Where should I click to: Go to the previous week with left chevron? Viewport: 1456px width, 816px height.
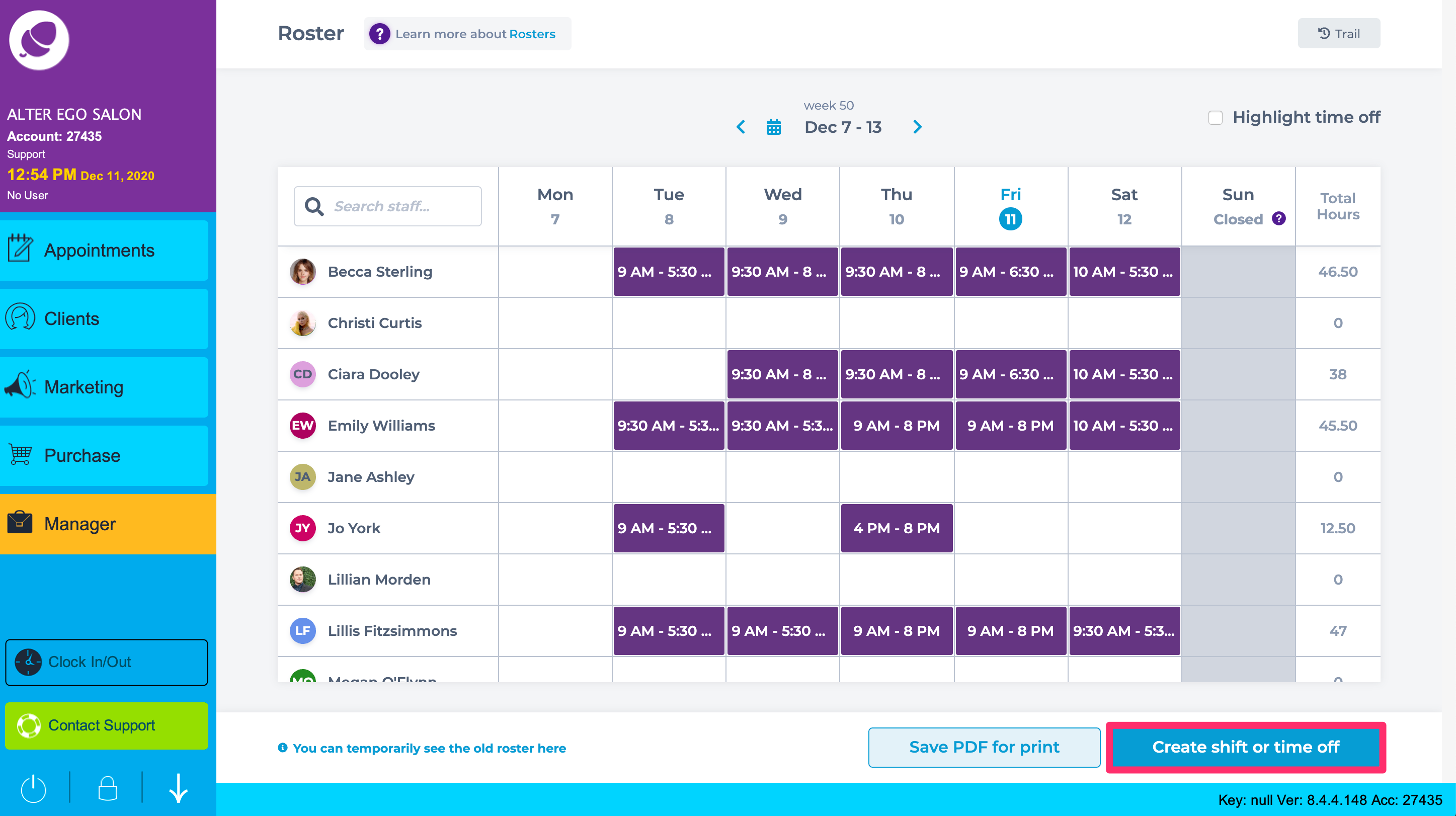741,127
